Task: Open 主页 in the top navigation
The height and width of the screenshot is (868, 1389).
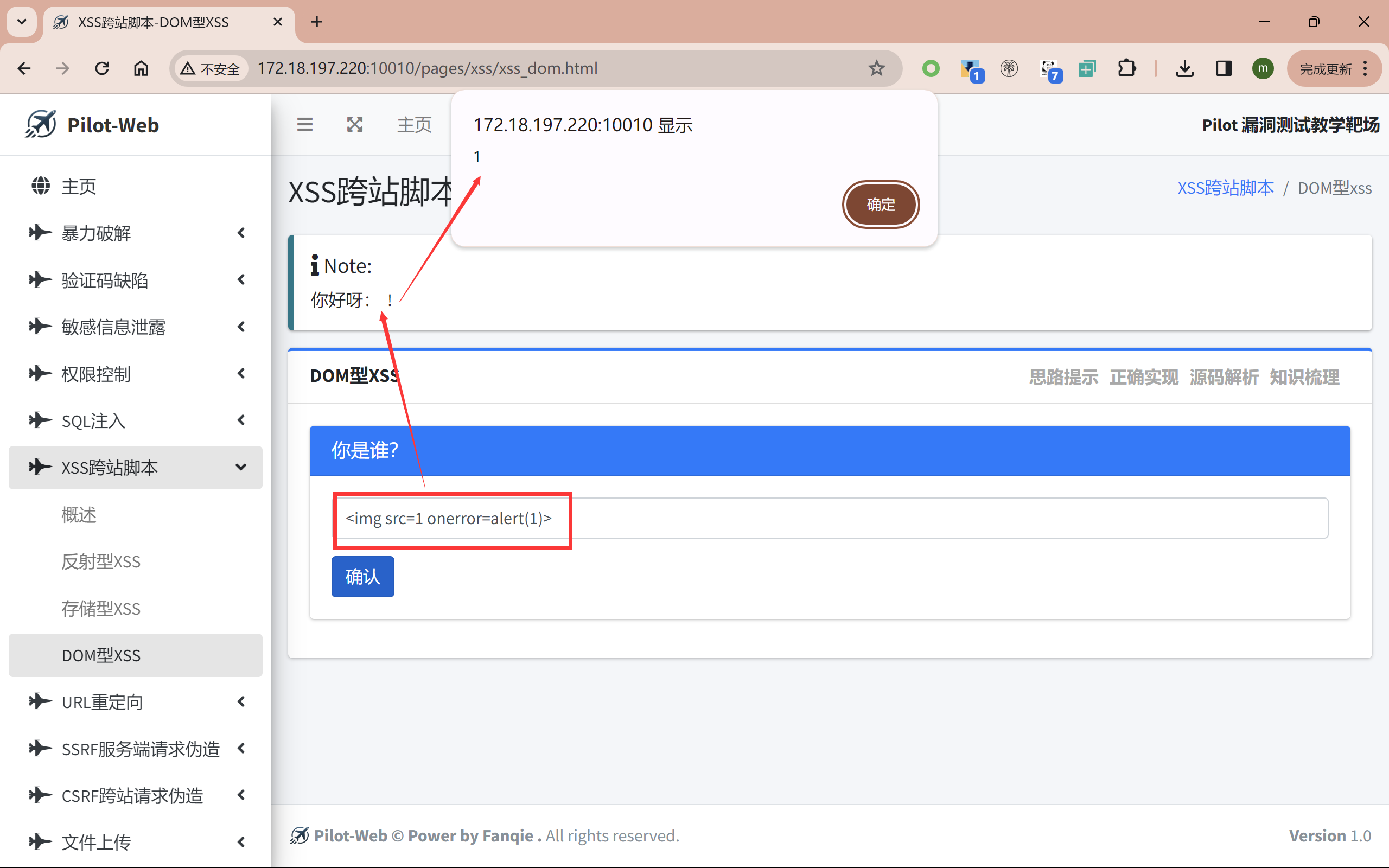Action: [415, 124]
